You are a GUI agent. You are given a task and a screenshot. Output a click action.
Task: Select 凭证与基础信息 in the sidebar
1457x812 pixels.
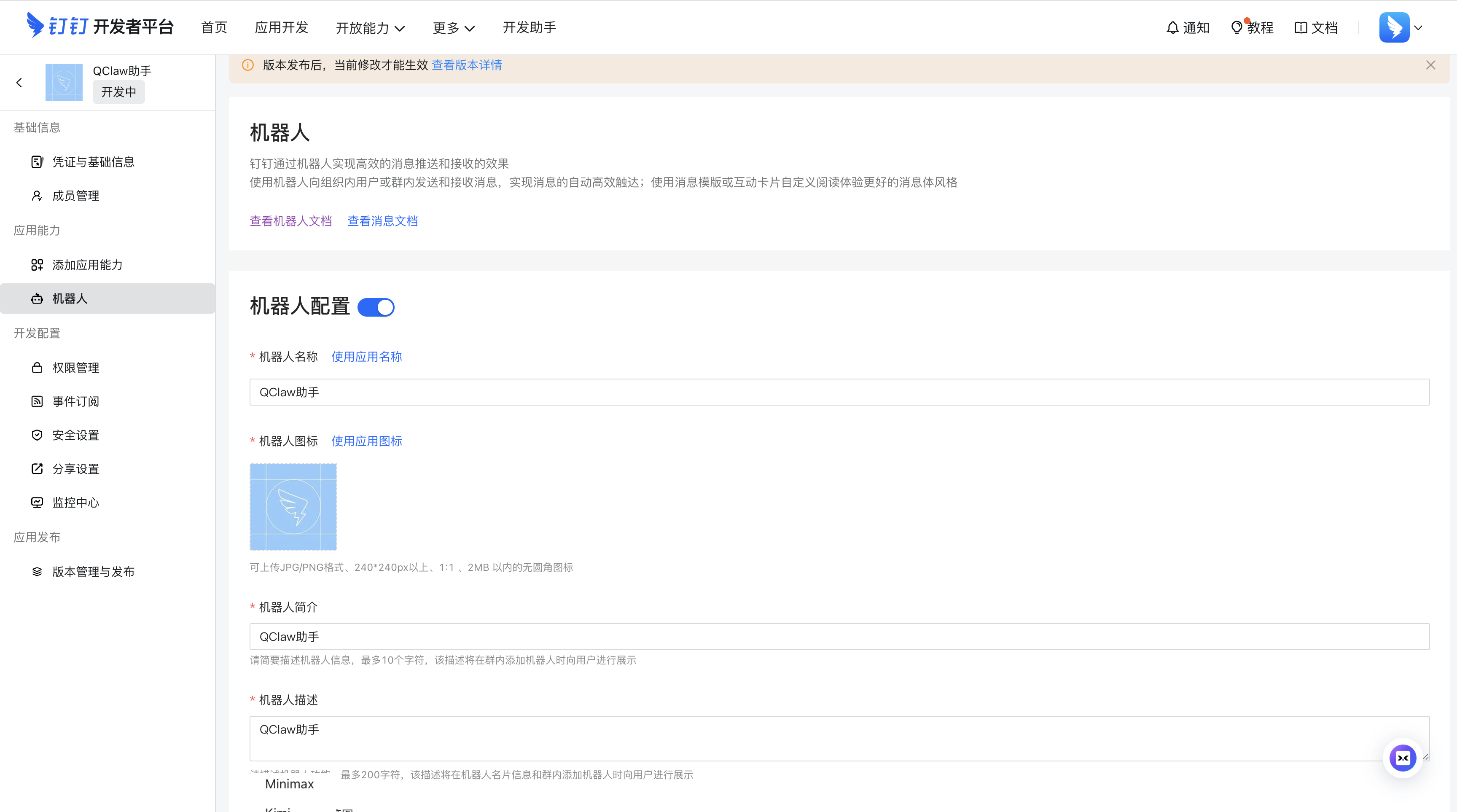(93, 162)
